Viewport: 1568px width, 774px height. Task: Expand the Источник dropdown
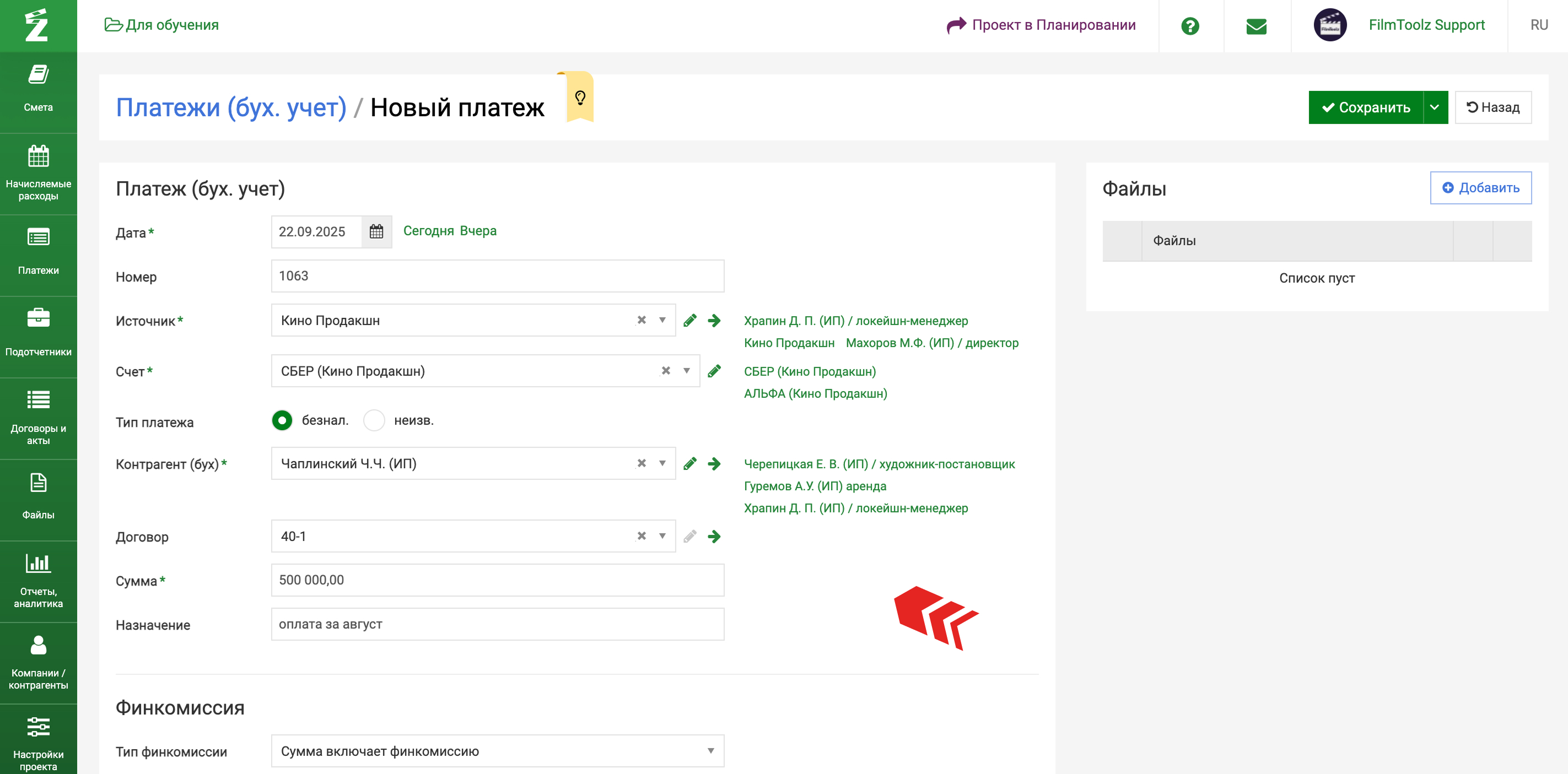click(x=662, y=320)
